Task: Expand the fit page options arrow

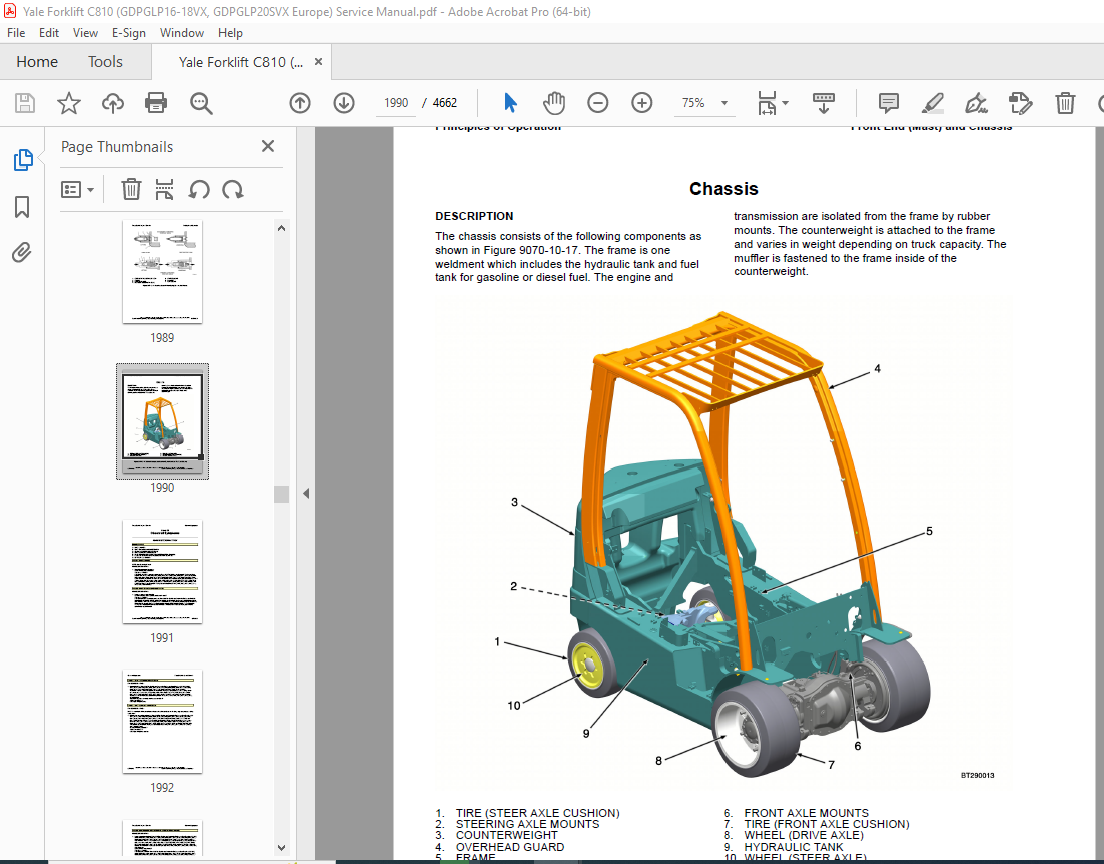Action: click(786, 103)
